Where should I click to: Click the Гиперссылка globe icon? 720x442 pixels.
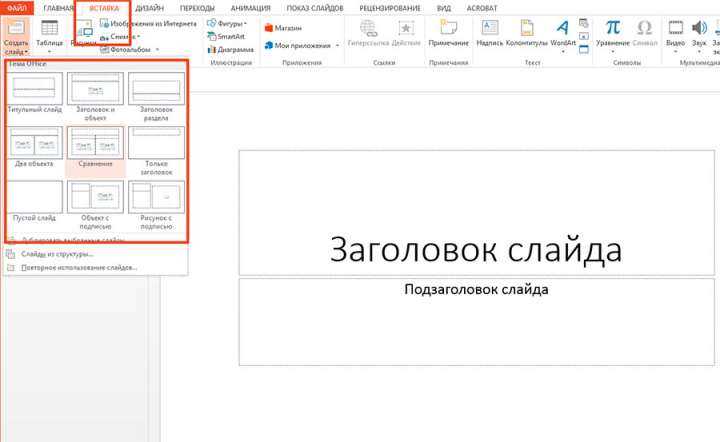coord(368,28)
